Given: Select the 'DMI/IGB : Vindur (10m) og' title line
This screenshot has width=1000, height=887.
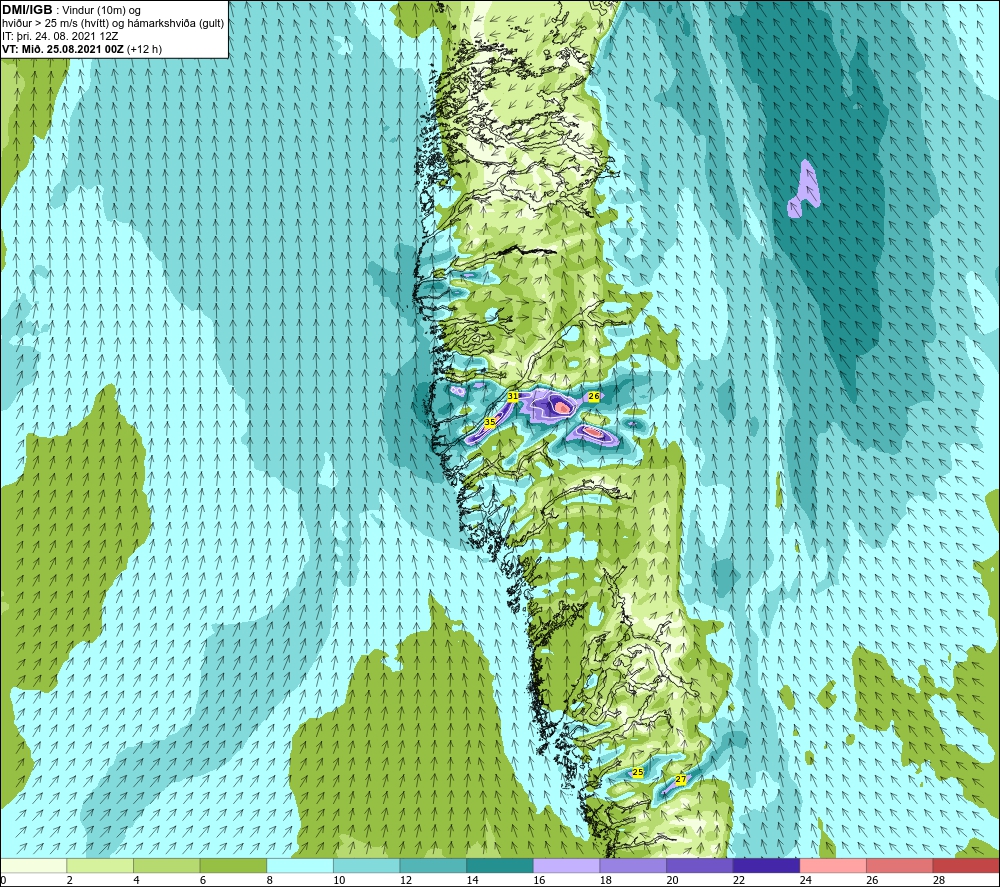Looking at the screenshot, I should (x=72, y=10).
